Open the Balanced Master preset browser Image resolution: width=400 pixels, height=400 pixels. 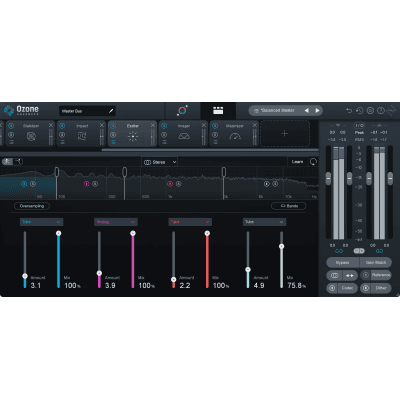(278, 110)
